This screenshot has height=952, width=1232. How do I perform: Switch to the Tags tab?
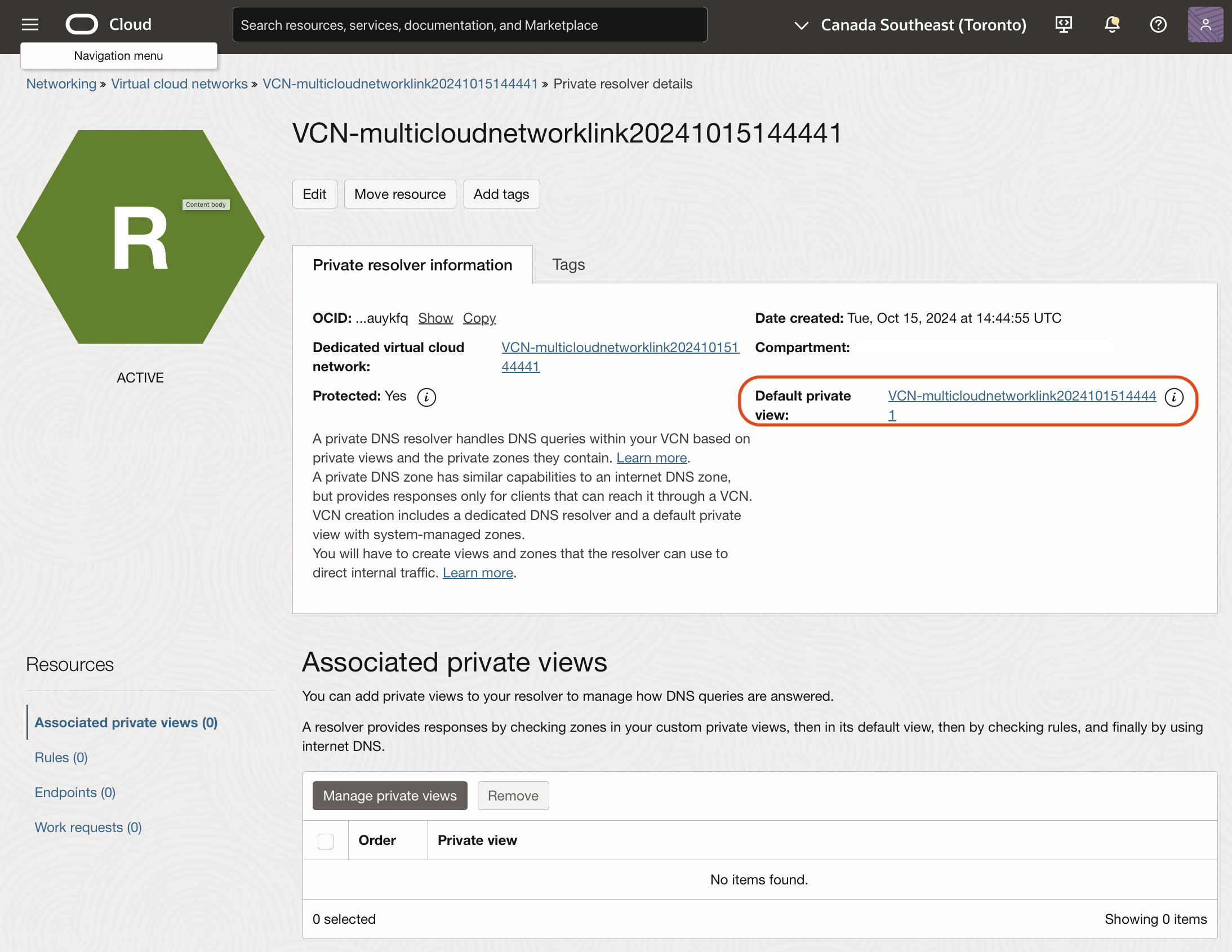(568, 265)
